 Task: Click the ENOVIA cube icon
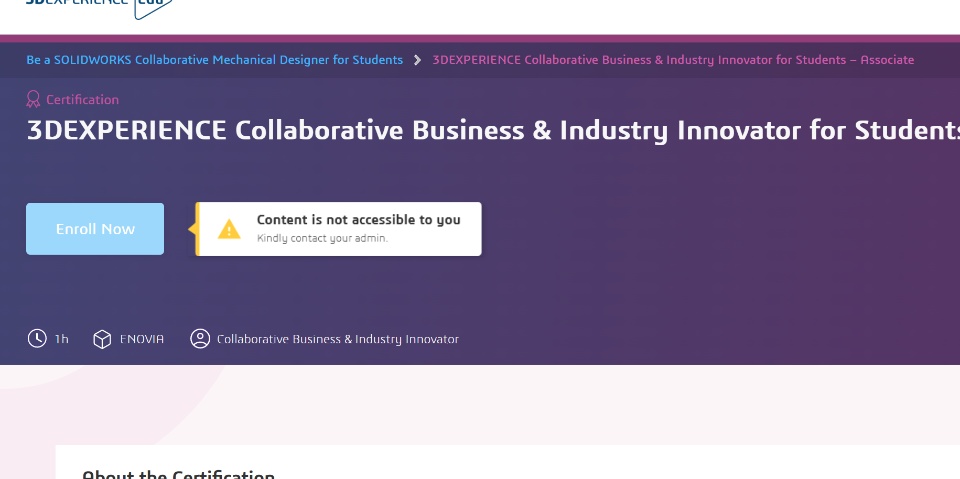[102, 339]
